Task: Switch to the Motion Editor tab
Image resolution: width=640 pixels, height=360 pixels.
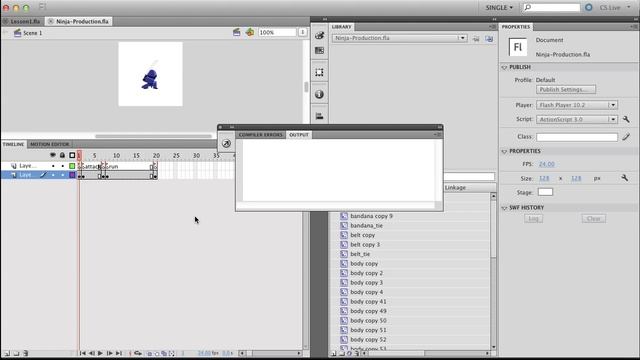Action: point(49,144)
